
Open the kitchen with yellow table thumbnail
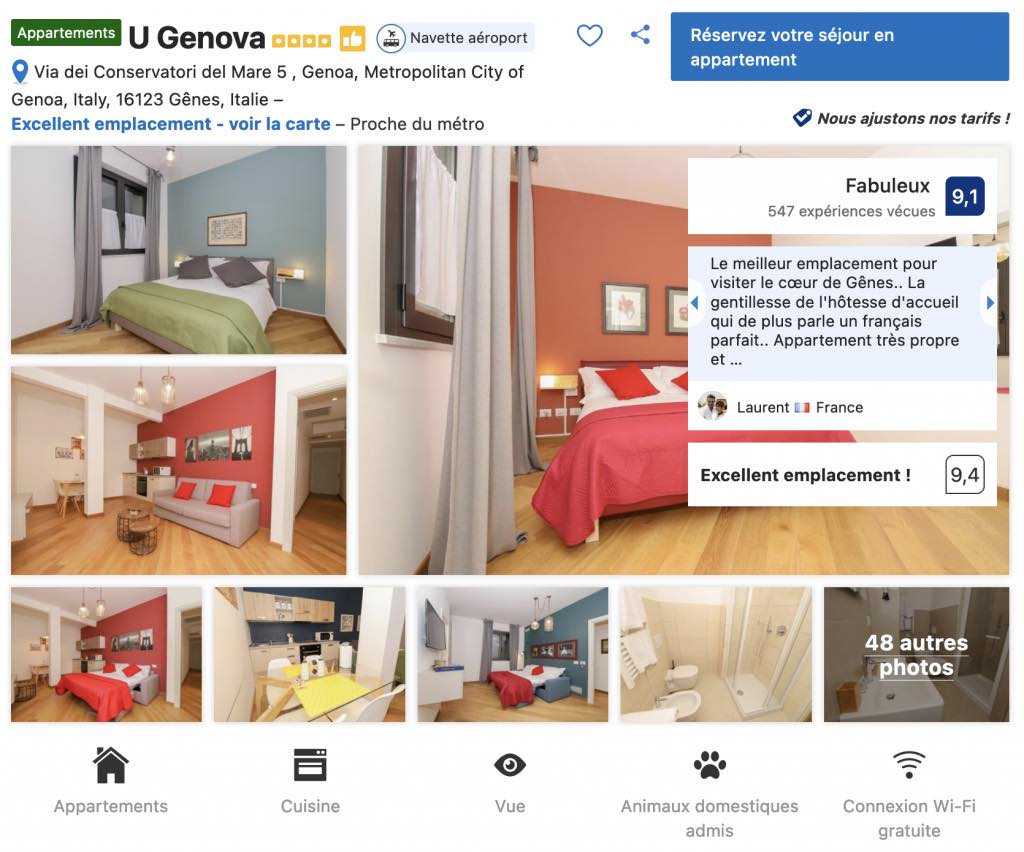309,654
